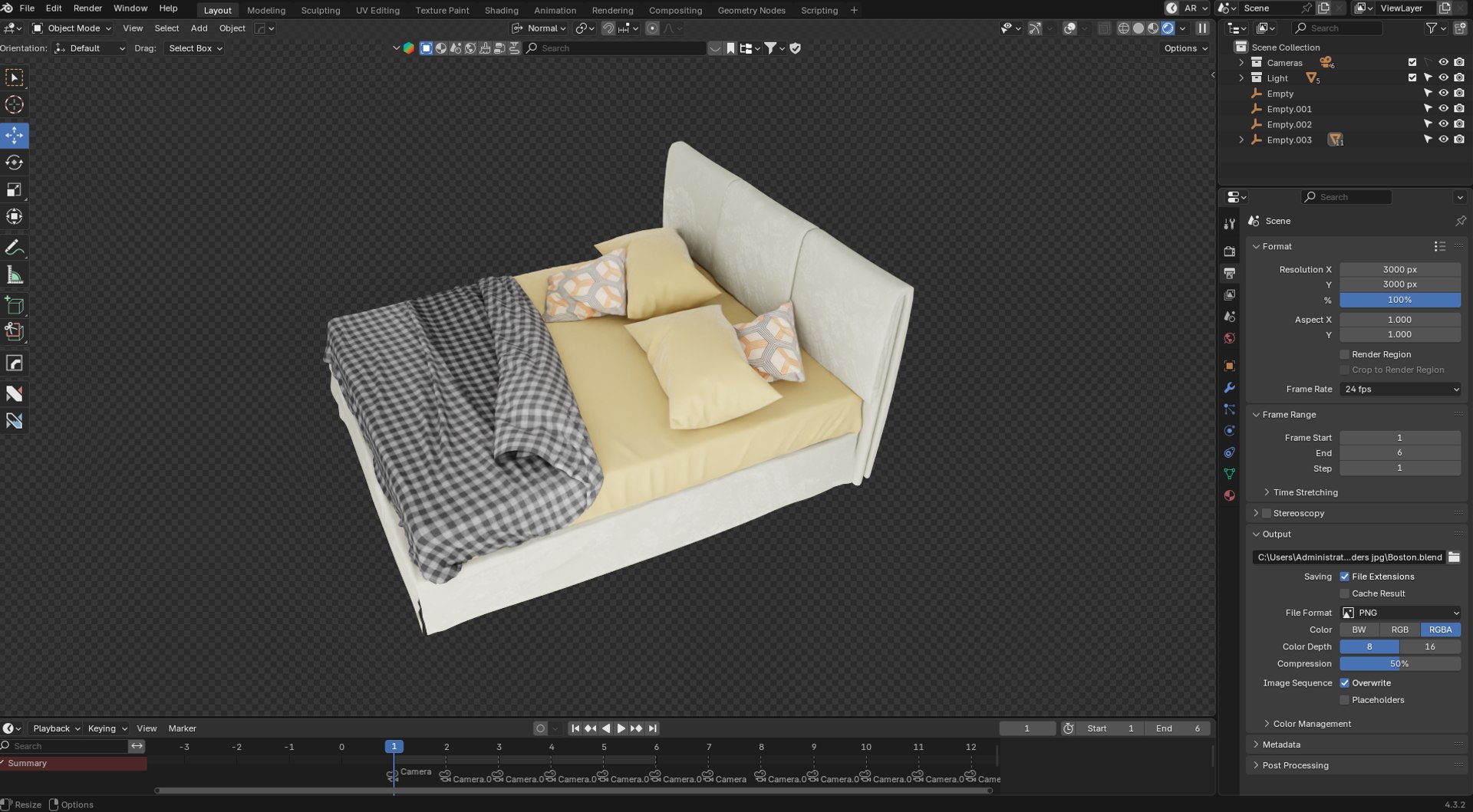Image resolution: width=1473 pixels, height=812 pixels.
Task: Switch viewport to rendered shading
Action: (x=1168, y=28)
